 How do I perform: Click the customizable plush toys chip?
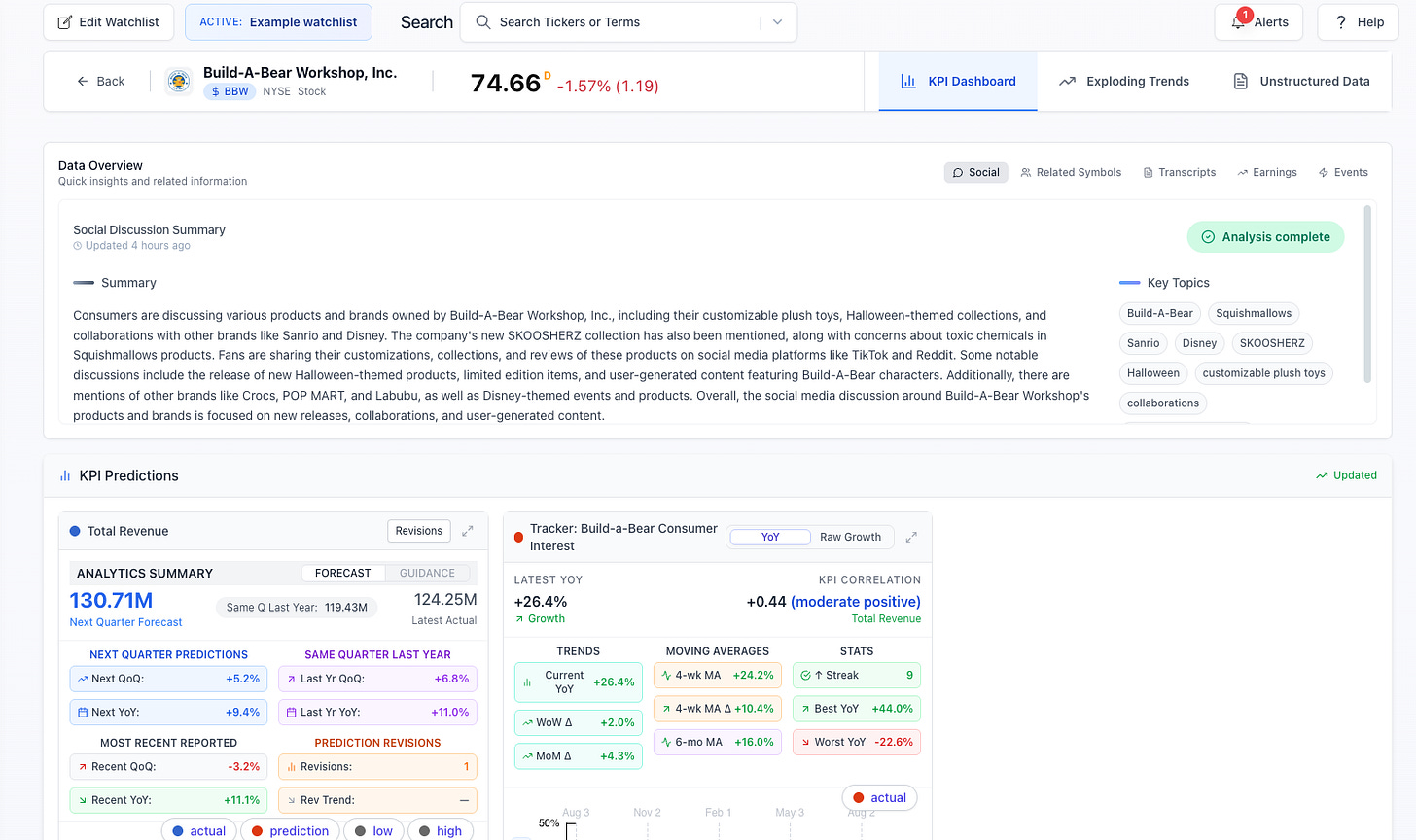[x=1263, y=373]
